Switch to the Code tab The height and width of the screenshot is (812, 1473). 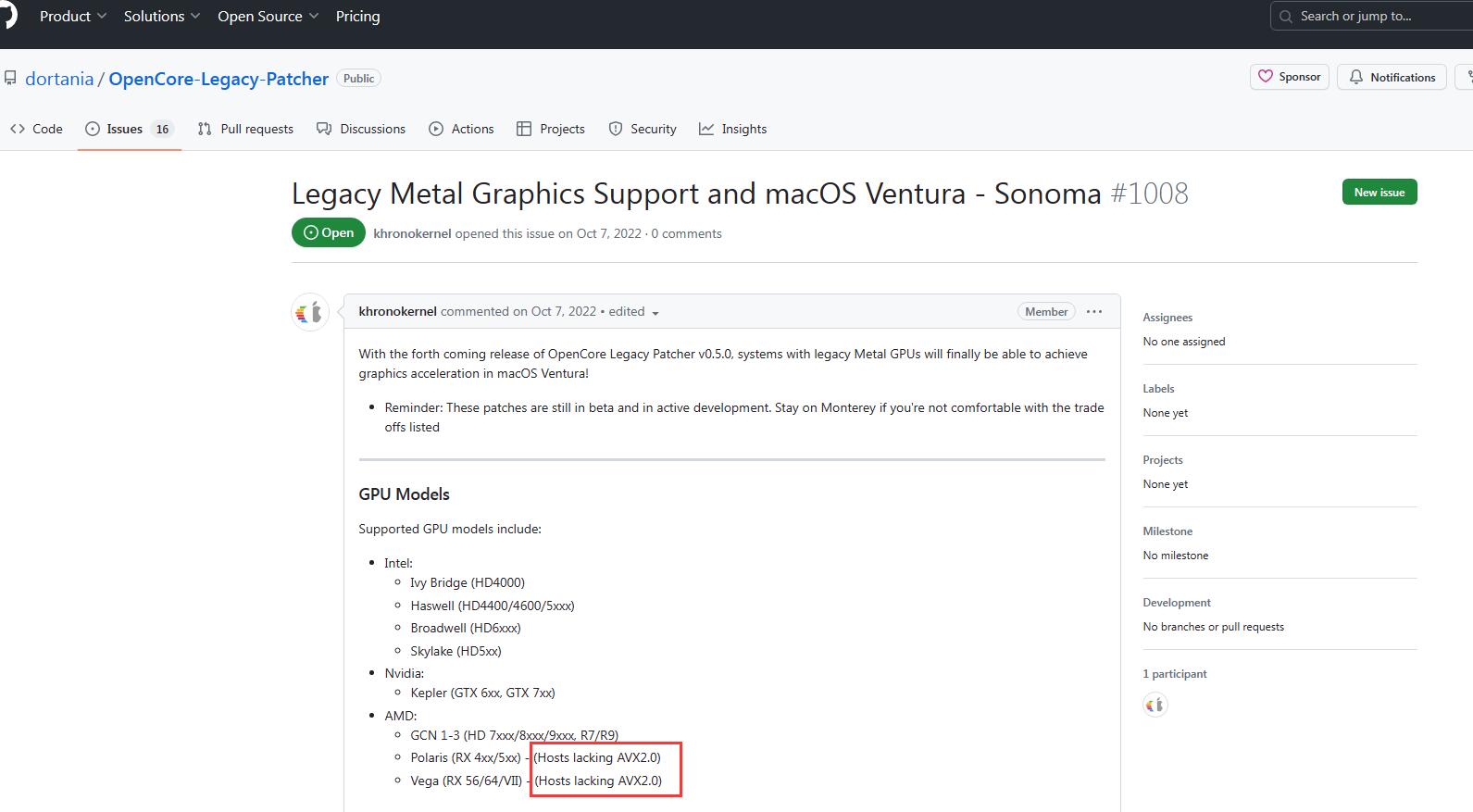37,129
